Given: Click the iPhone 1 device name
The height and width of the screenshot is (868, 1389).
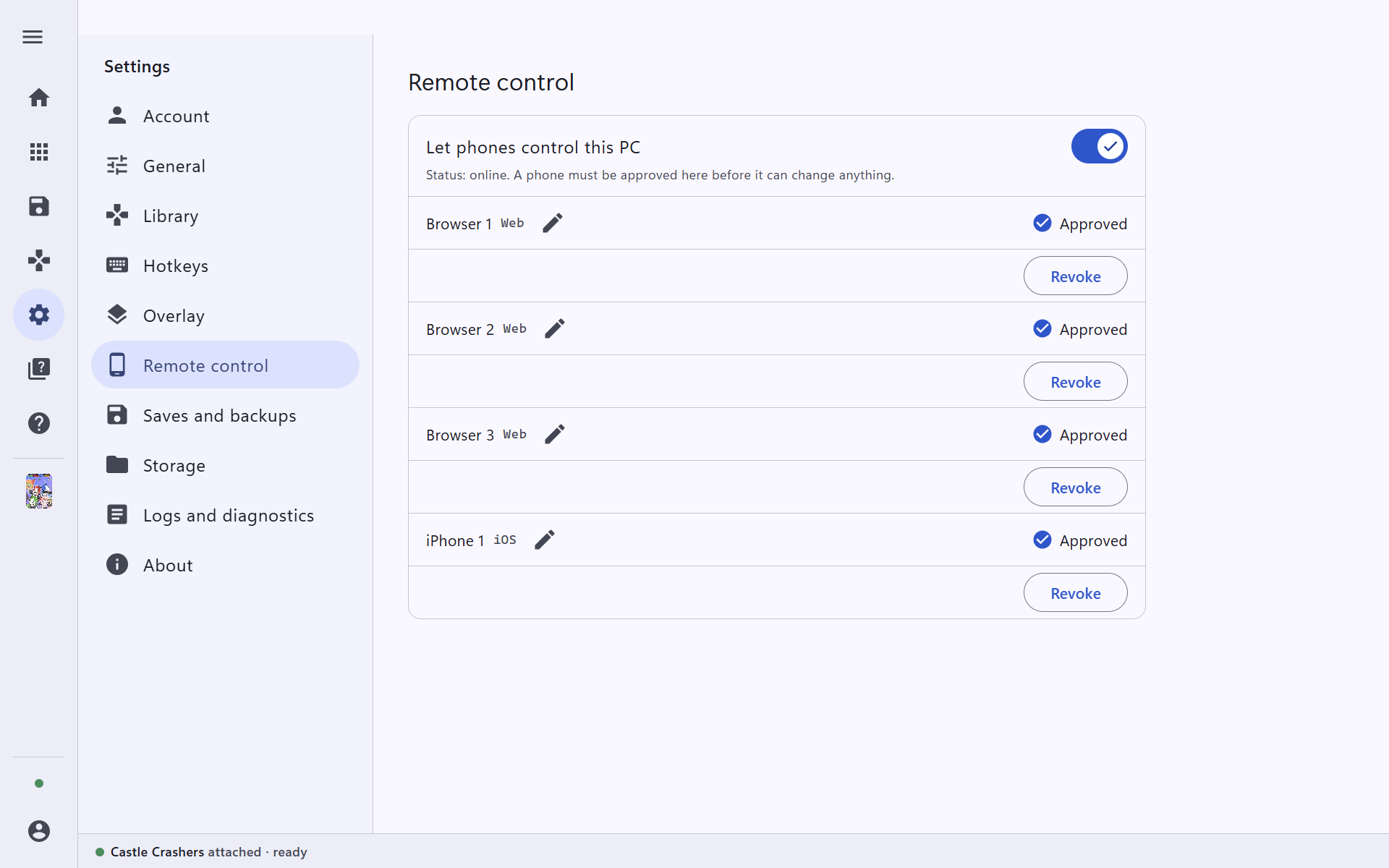Looking at the screenshot, I should 455,541.
